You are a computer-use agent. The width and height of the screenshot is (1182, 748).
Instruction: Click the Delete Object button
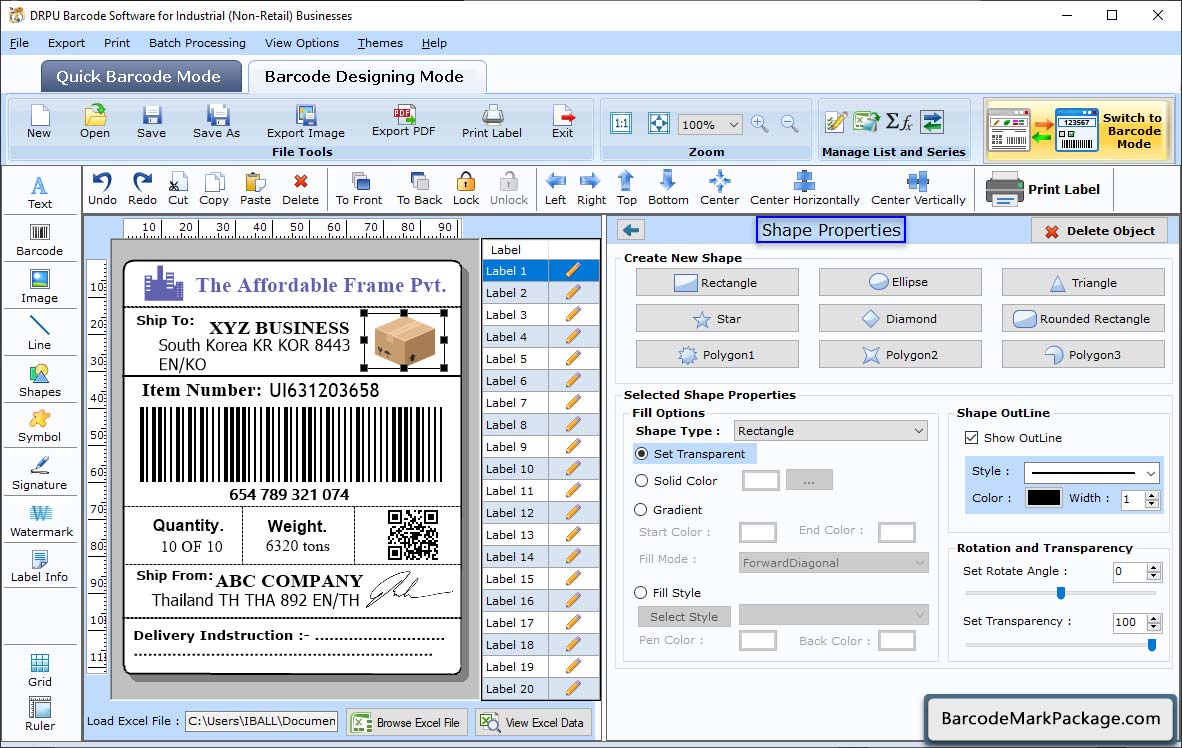coord(1099,231)
